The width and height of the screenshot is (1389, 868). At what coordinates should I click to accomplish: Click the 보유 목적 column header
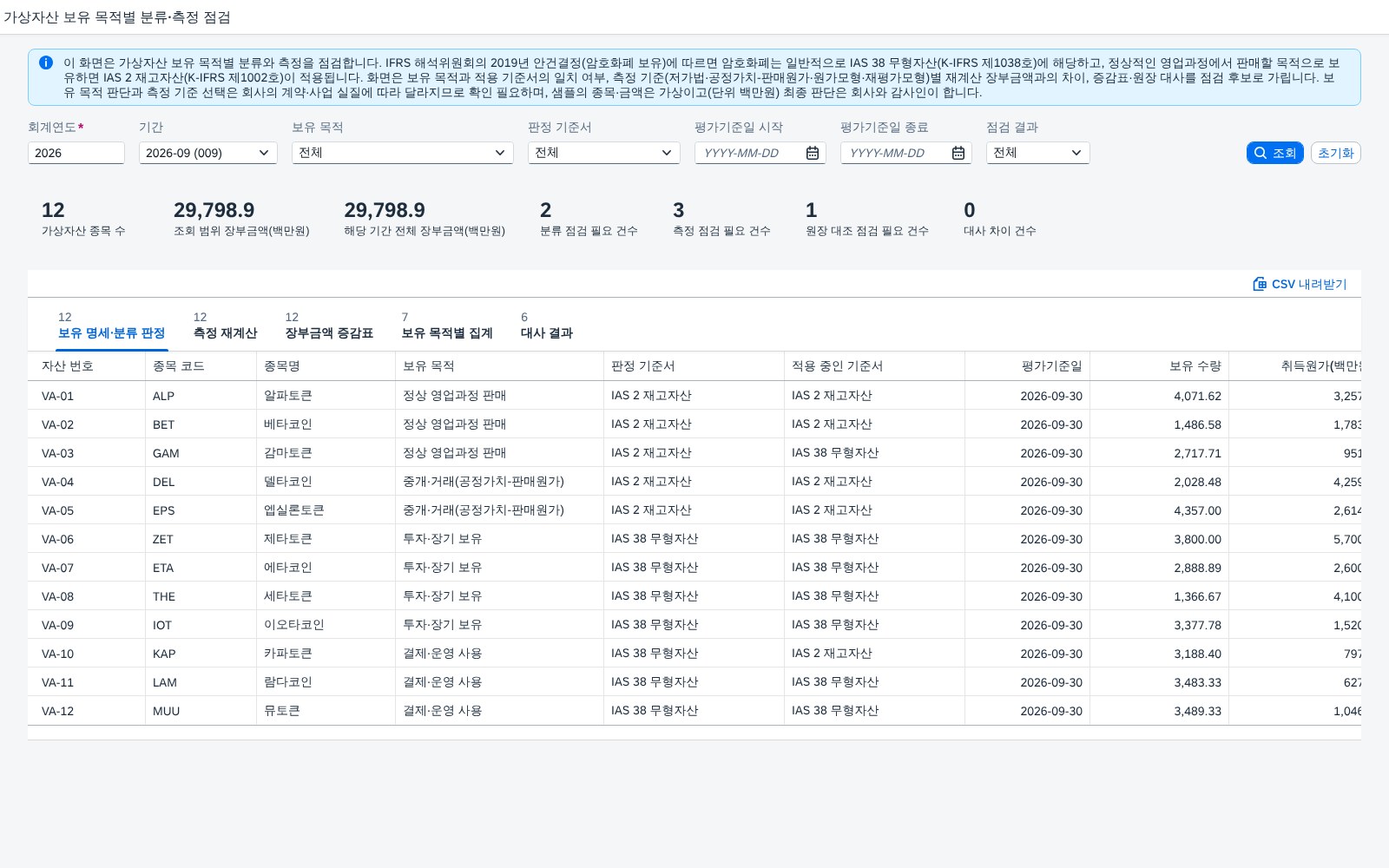click(x=500, y=366)
